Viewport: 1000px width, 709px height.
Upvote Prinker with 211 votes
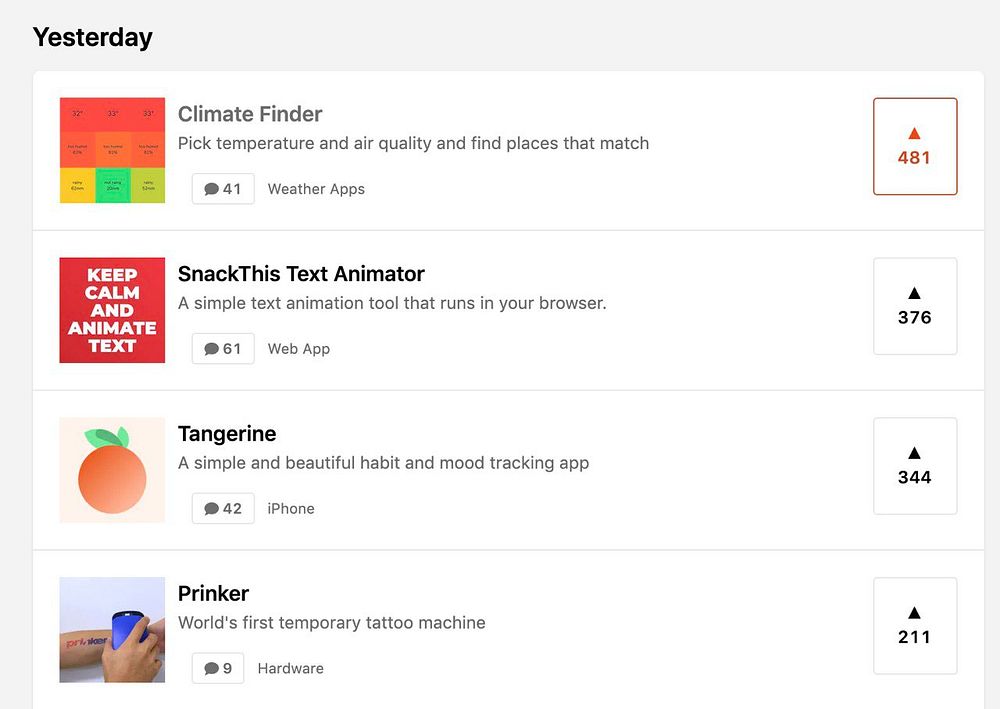tap(915, 626)
